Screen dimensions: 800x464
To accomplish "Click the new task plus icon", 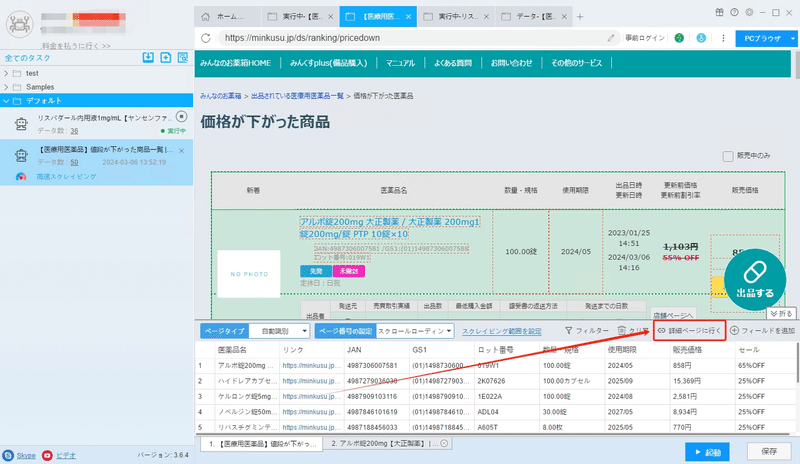I will [x=165, y=58].
